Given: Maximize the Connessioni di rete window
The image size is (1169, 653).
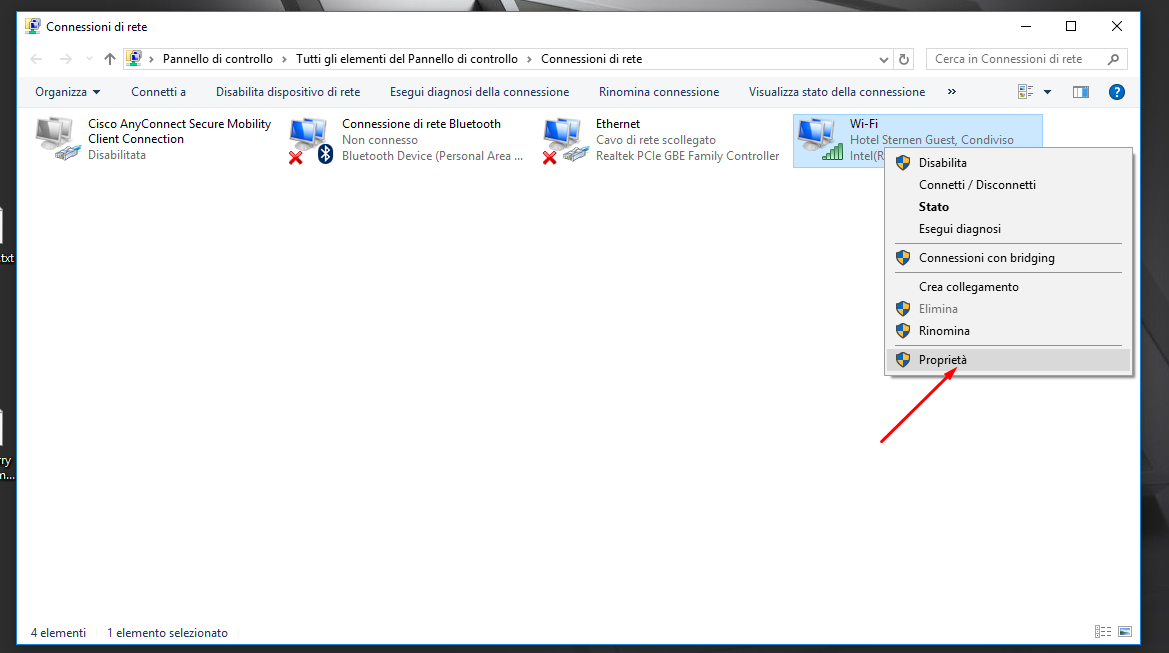Looking at the screenshot, I should [x=1071, y=26].
